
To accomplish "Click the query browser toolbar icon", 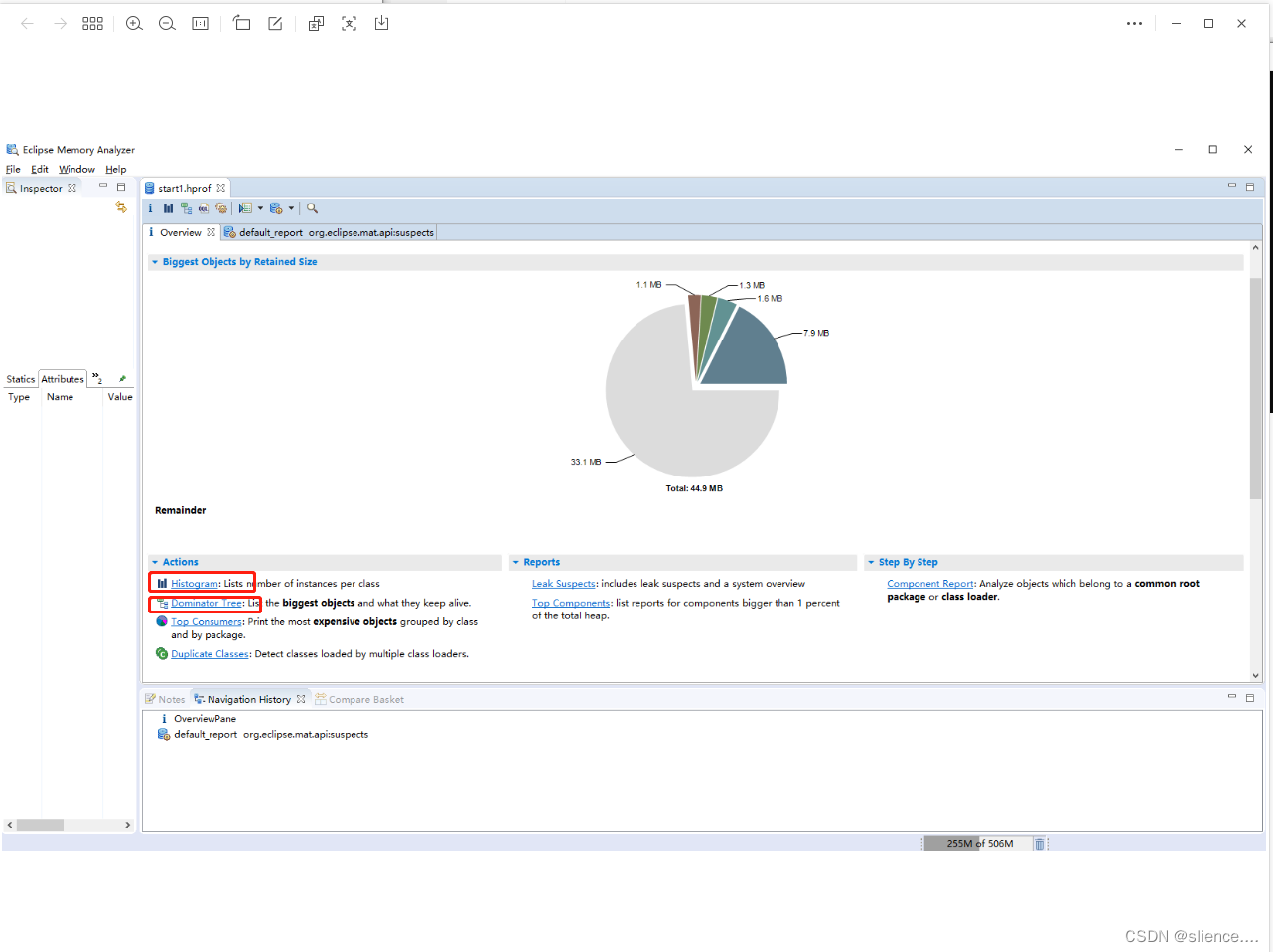I will click(x=276, y=208).
